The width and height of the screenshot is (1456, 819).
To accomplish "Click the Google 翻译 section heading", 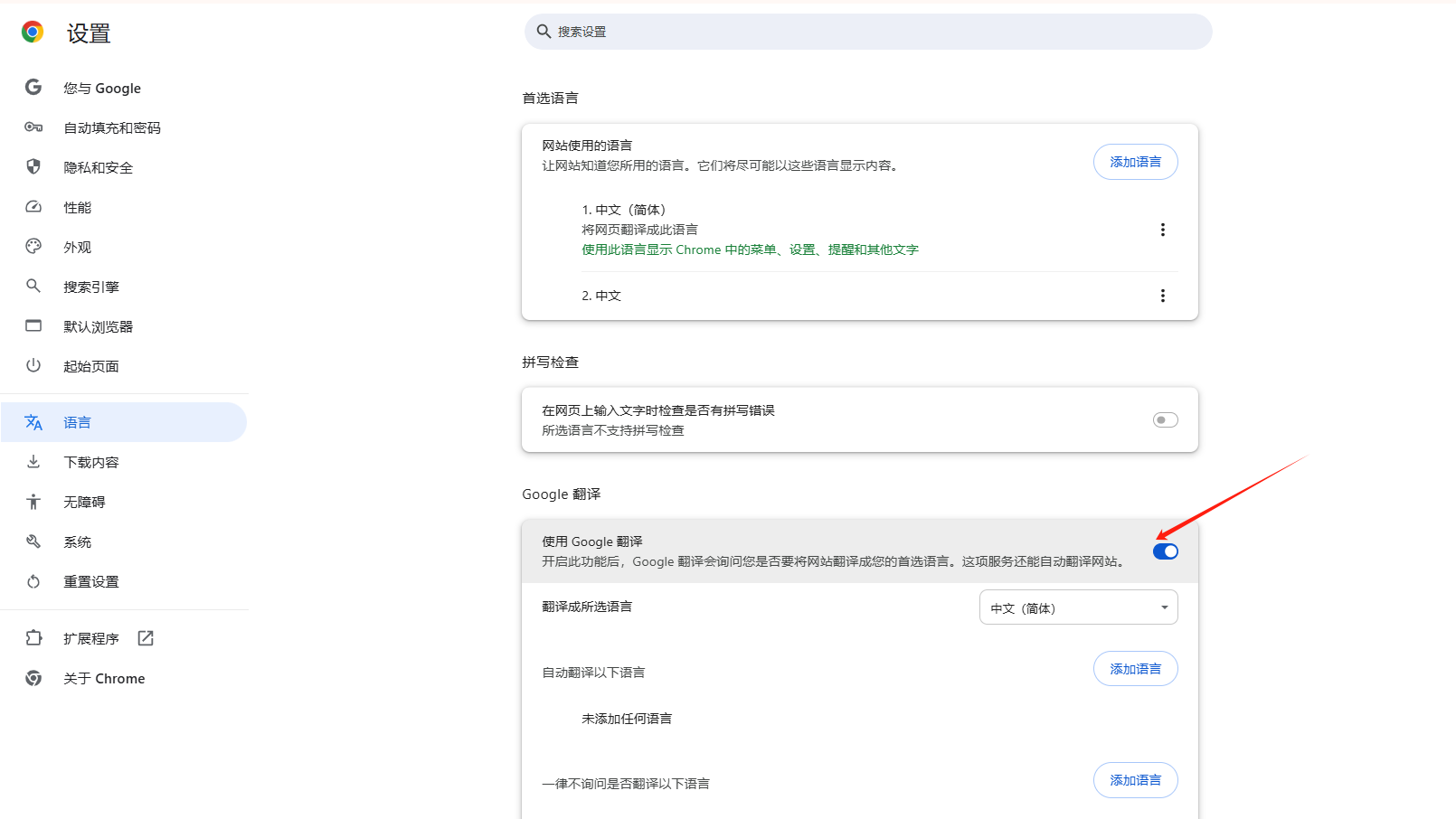I will pyautogui.click(x=562, y=494).
